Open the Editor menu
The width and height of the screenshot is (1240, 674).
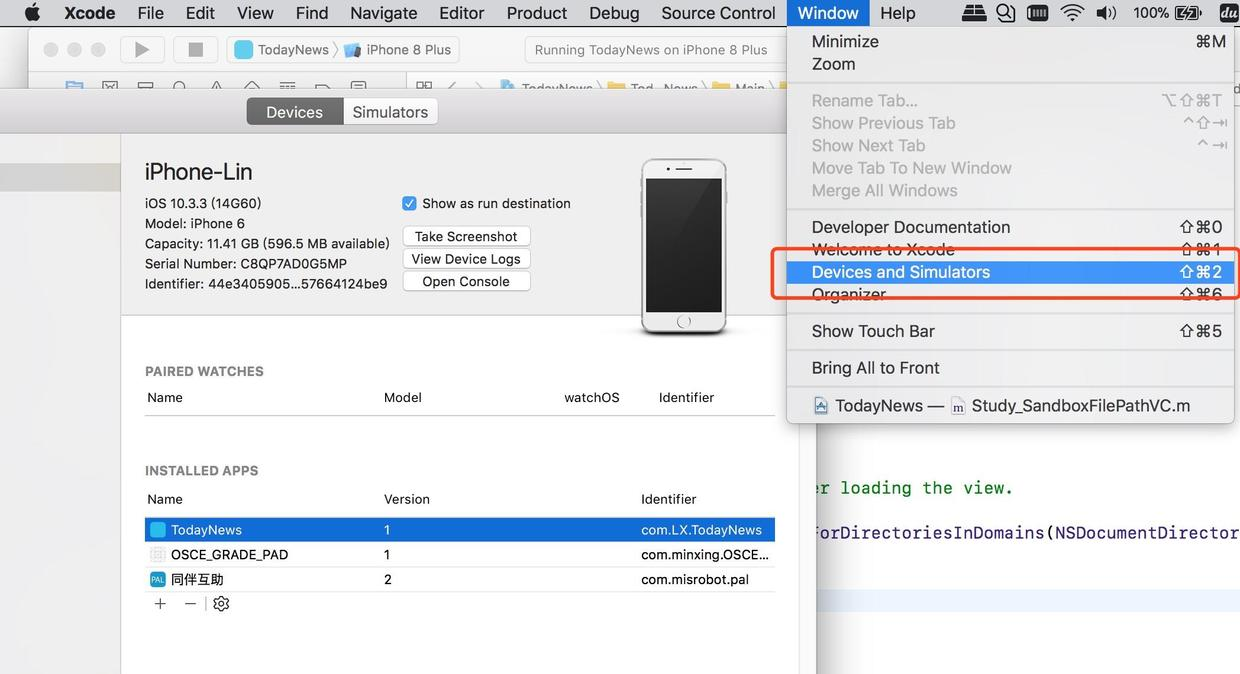(462, 13)
